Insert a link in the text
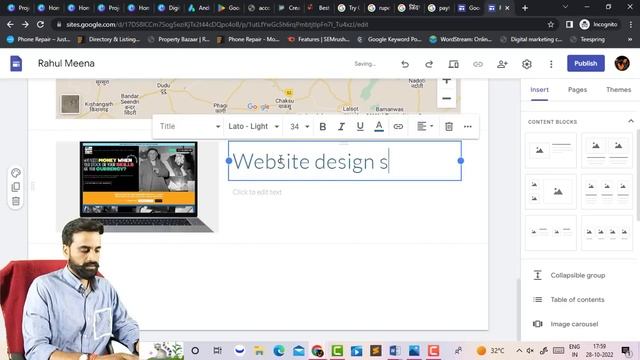 point(398,127)
